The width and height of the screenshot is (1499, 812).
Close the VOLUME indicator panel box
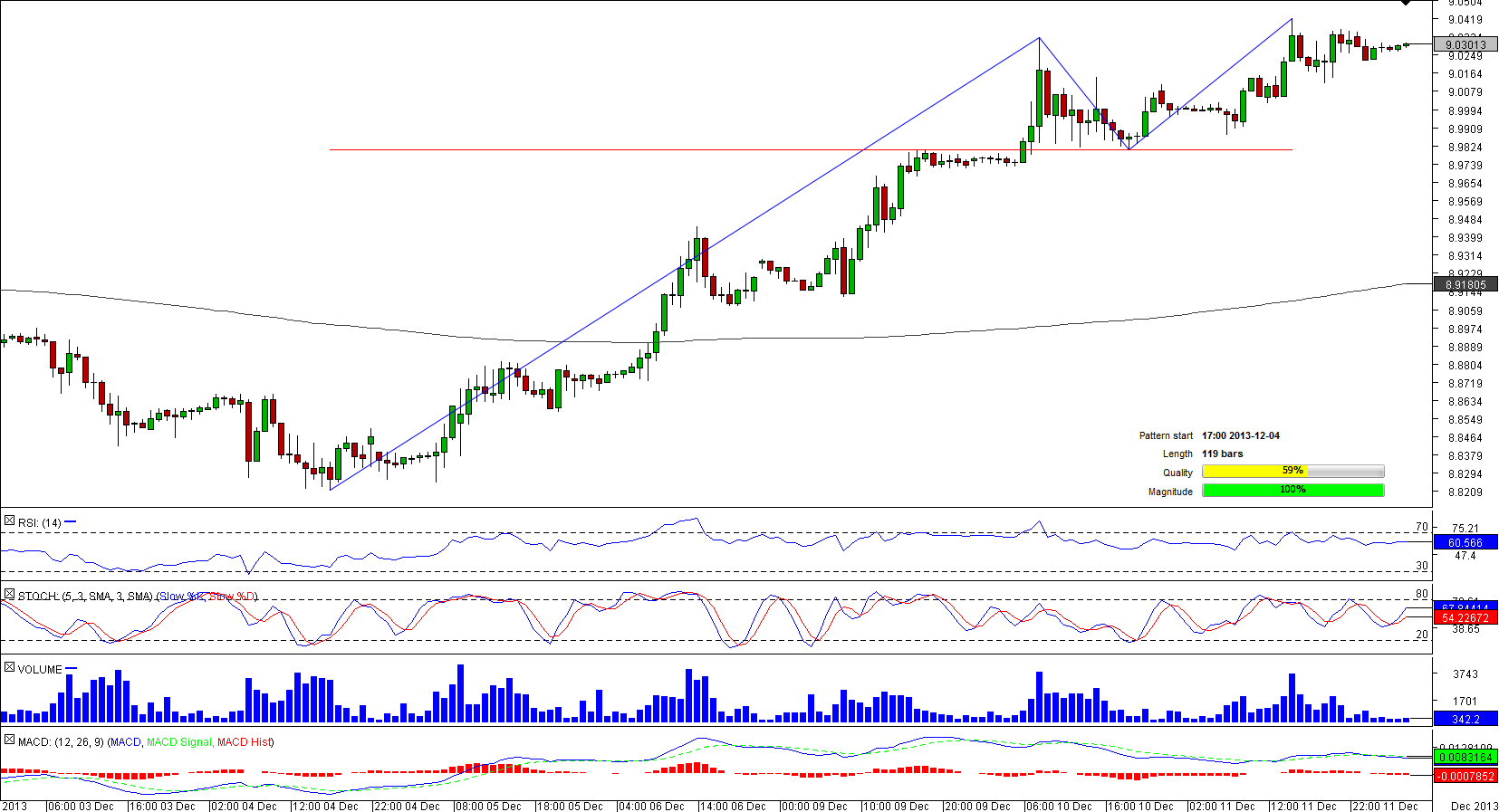point(9,667)
